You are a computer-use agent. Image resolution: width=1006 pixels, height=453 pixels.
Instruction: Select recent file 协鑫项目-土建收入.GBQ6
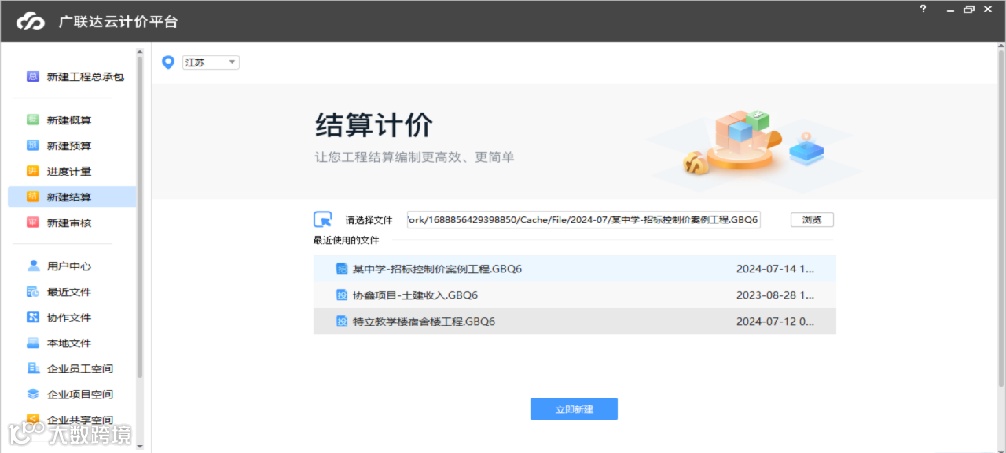(x=574, y=295)
